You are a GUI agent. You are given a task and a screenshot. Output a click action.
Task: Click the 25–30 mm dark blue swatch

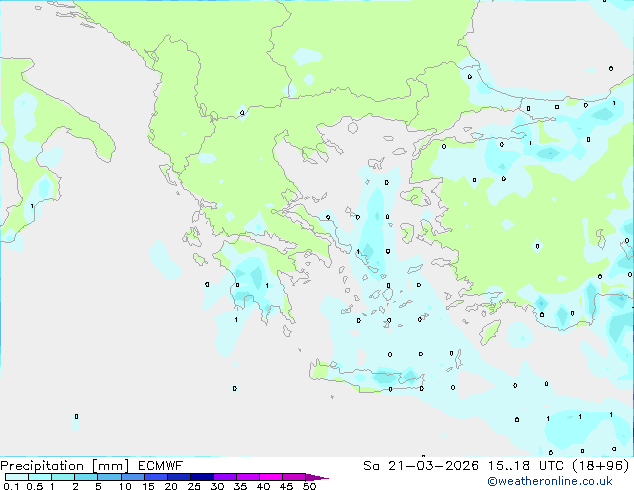201,477
